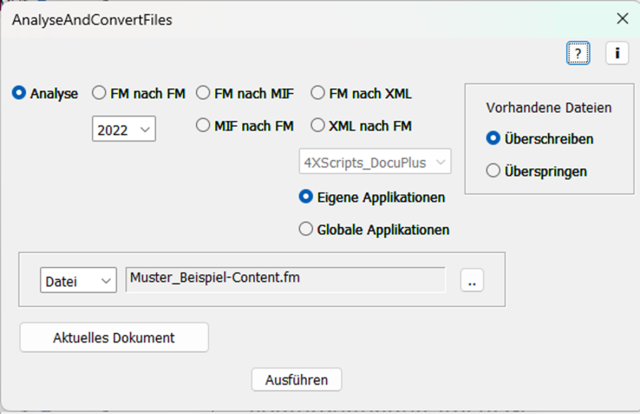Open the 'Datei' source type dropdown
Viewport: 640px width, 414px height.
[78, 282]
